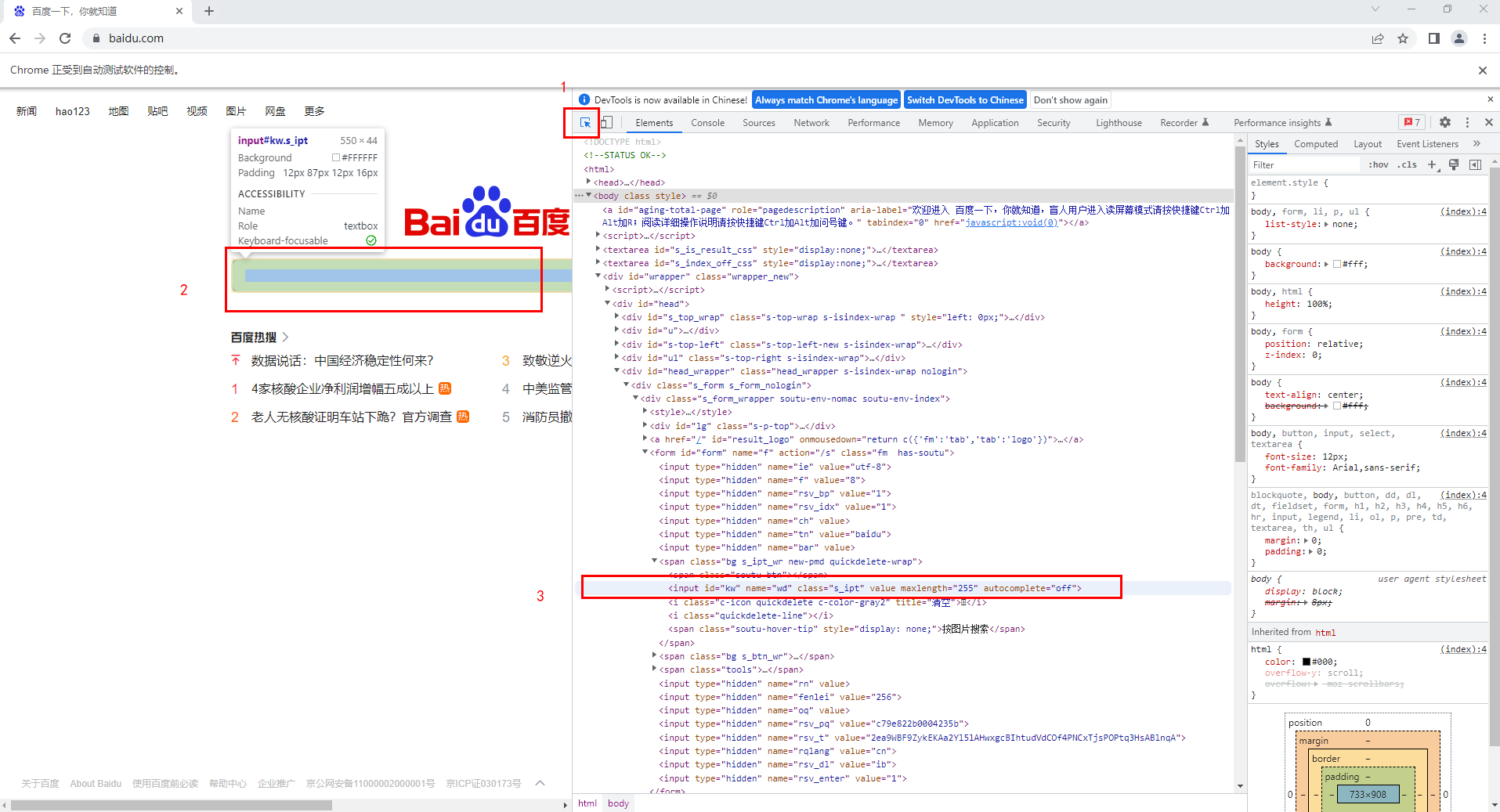Open the browser side panel

(1434, 38)
